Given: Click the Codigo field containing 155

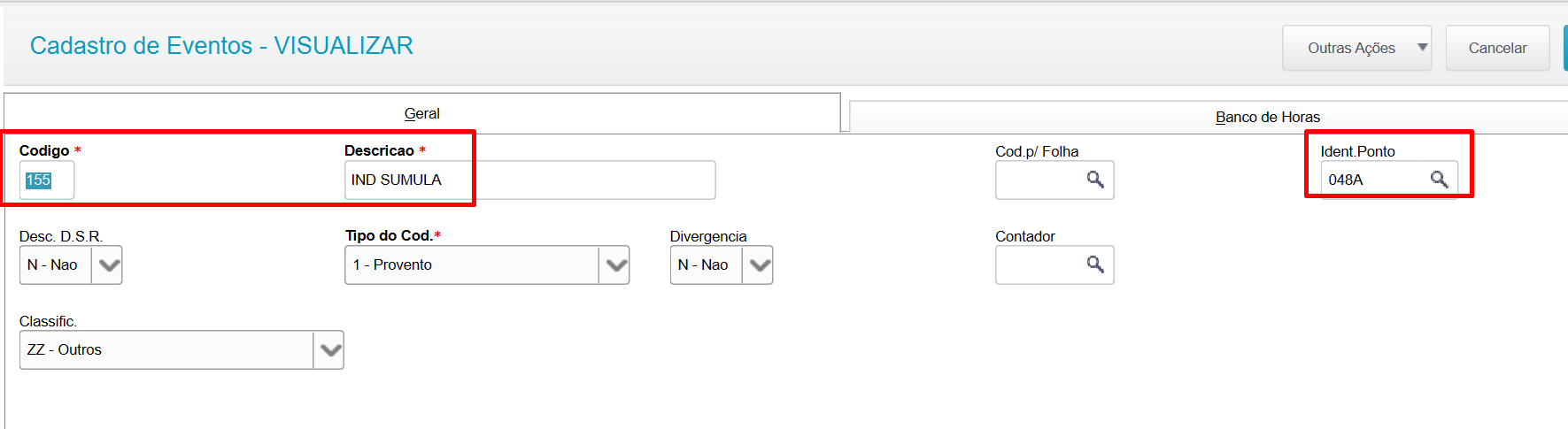Looking at the screenshot, I should pos(46,180).
